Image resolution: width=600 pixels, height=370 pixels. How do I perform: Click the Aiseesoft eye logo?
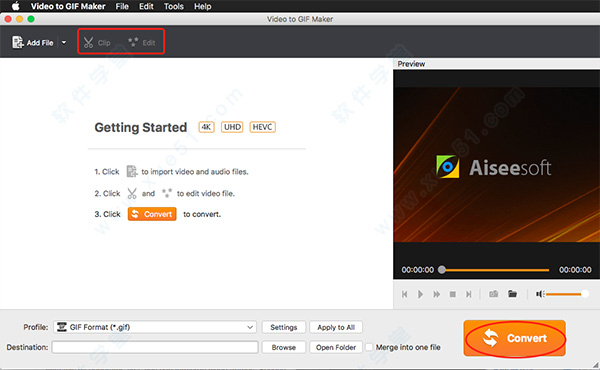448,166
